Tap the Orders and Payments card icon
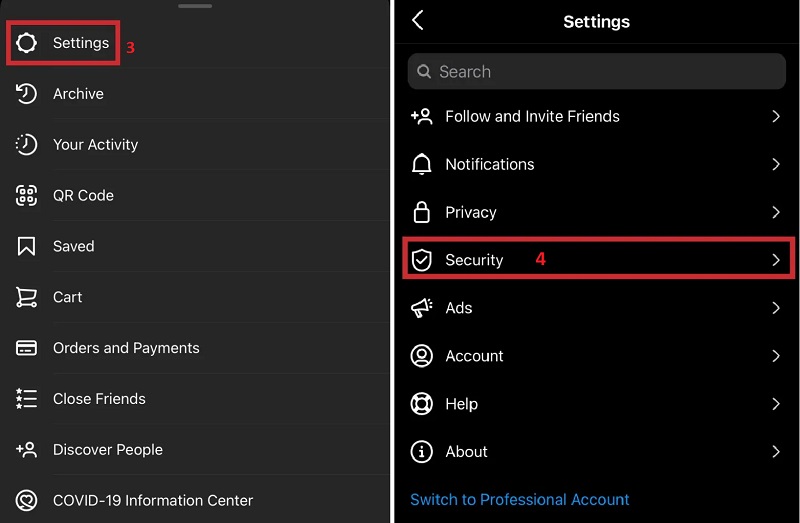This screenshot has height=523, width=800. (26, 348)
